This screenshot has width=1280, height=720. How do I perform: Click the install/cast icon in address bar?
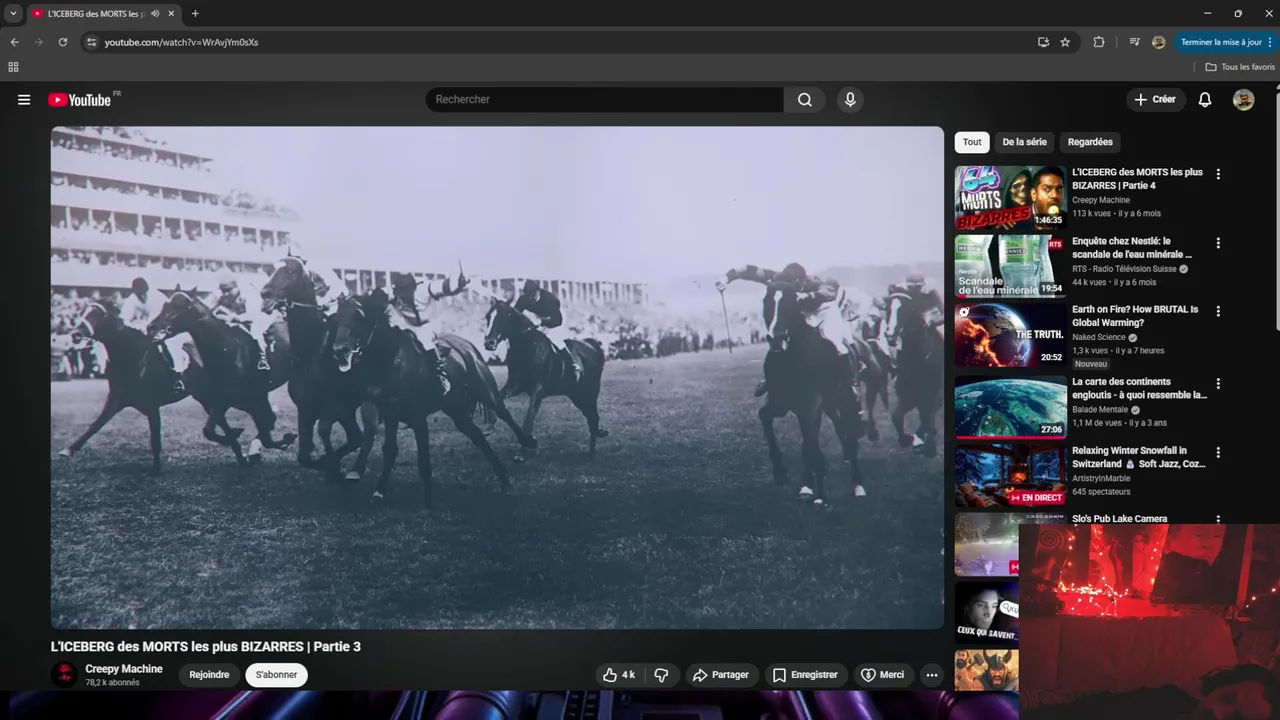click(1043, 42)
